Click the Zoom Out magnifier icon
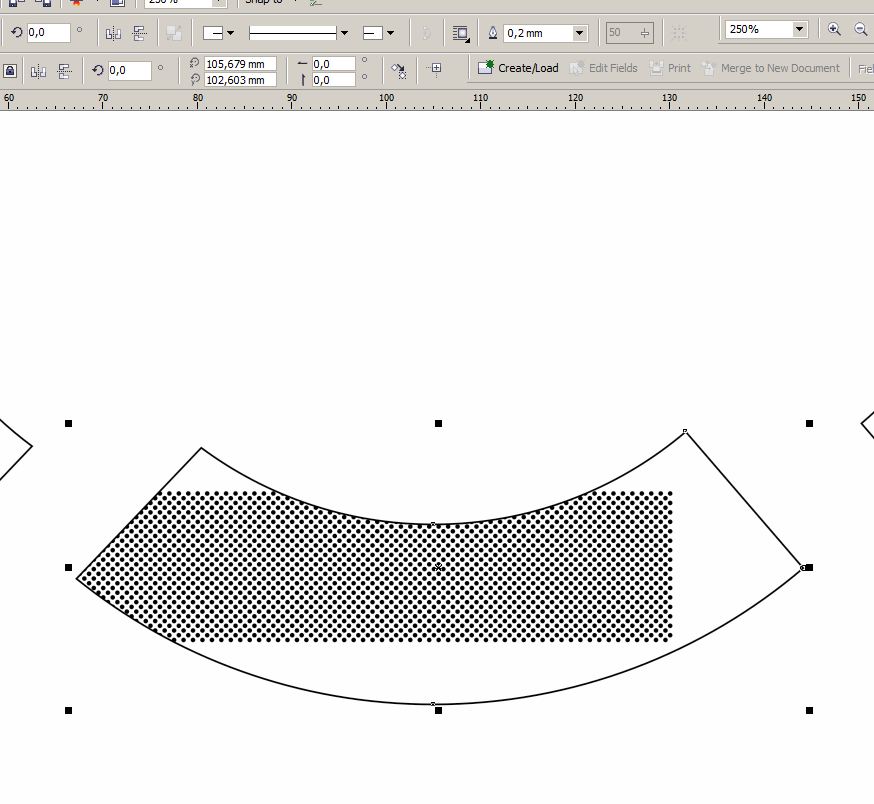The image size is (874, 804). [861, 29]
